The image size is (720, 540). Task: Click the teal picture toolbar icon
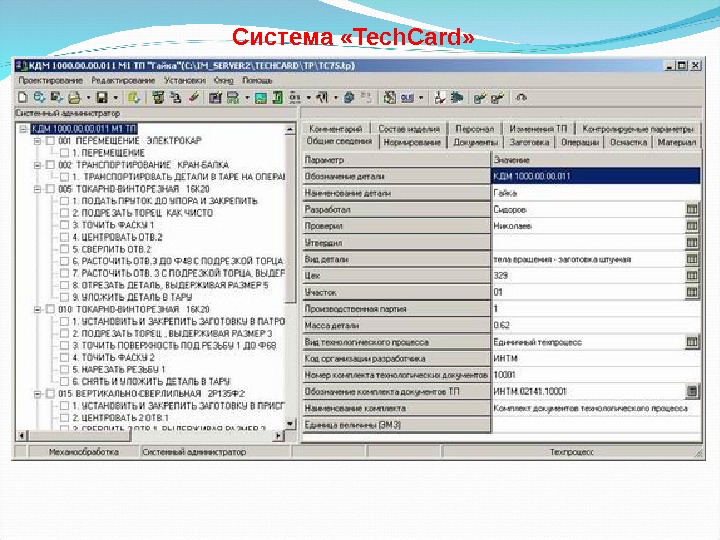click(x=261, y=97)
